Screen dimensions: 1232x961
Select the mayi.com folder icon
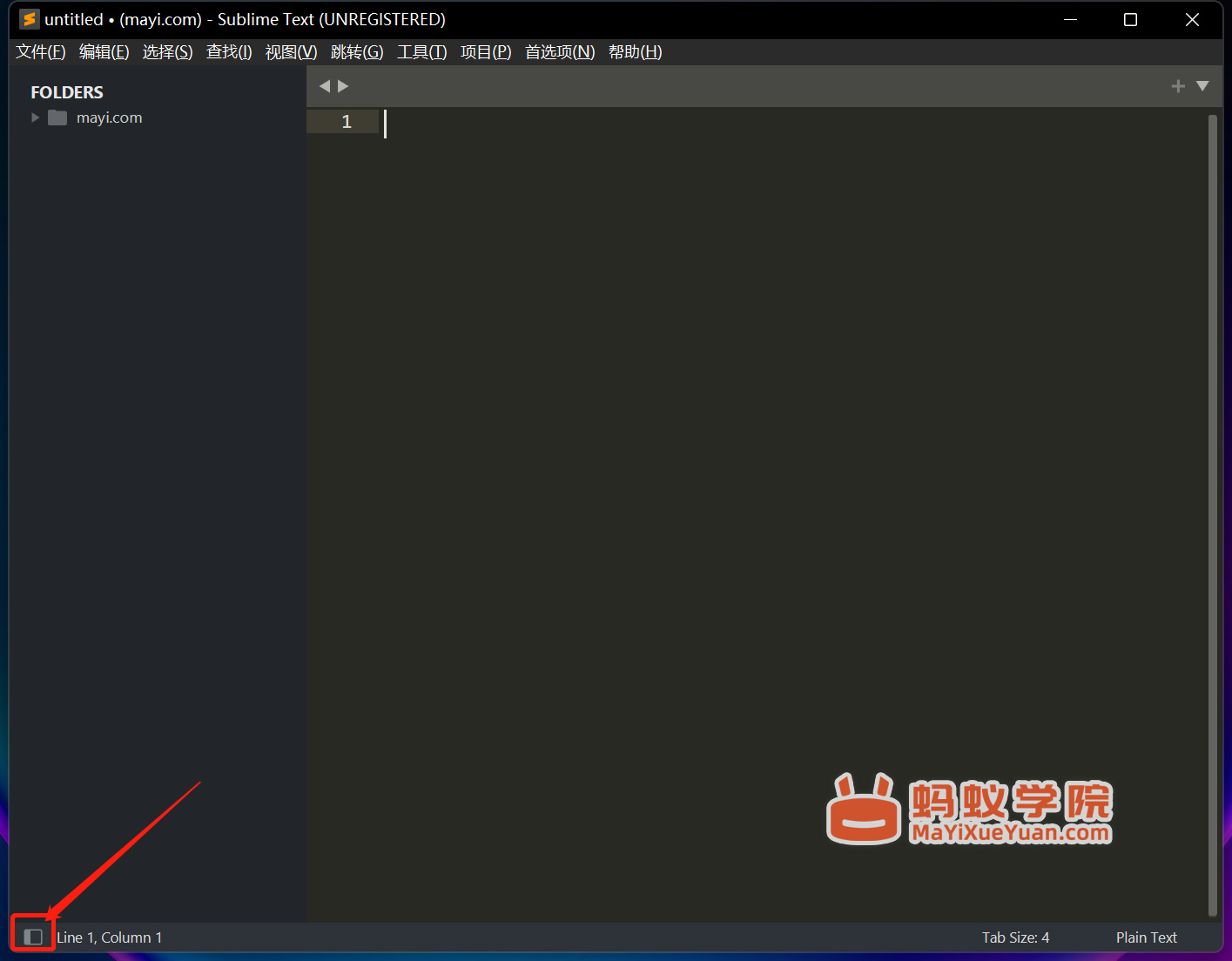click(x=57, y=118)
